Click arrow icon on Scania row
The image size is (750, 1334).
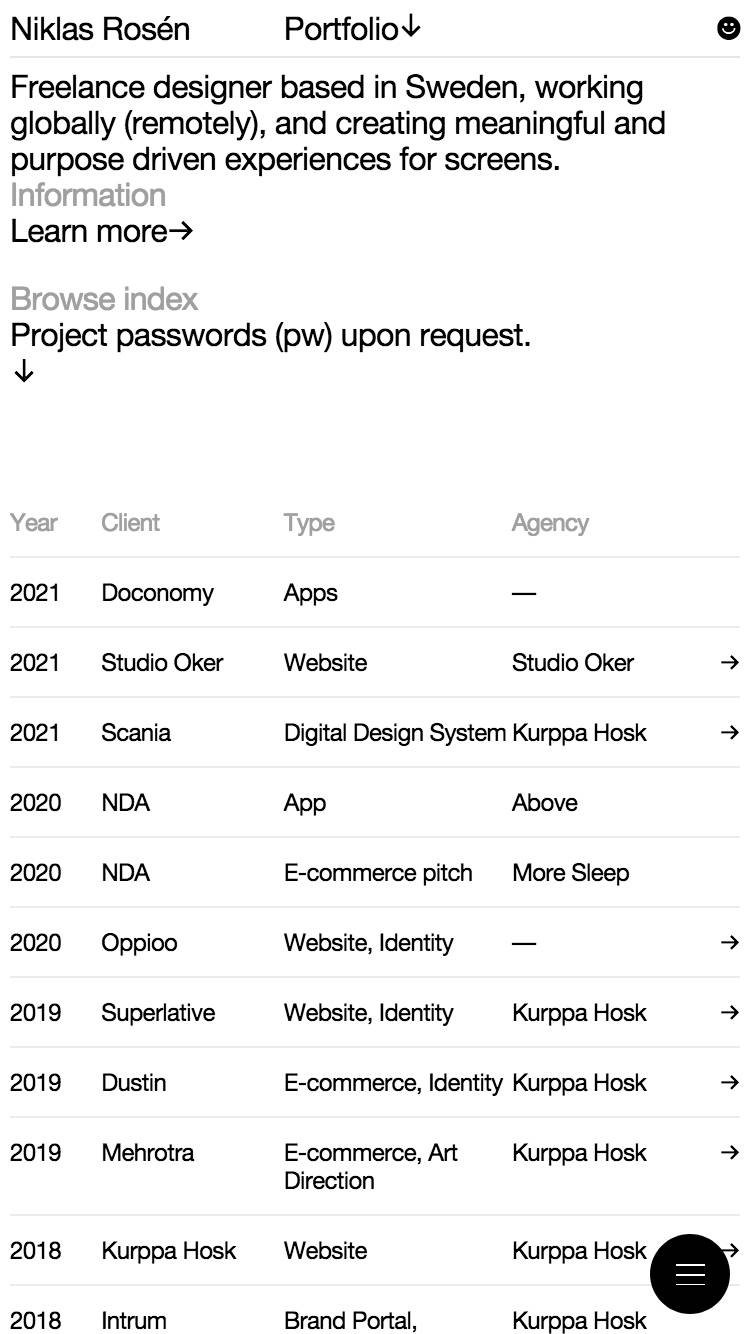pyautogui.click(x=730, y=732)
